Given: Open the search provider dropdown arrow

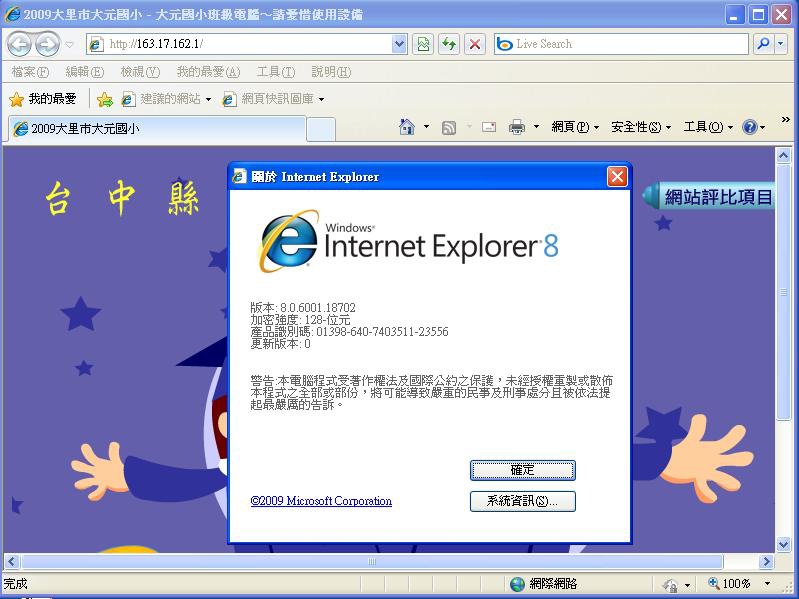Looking at the screenshot, I should (781, 44).
